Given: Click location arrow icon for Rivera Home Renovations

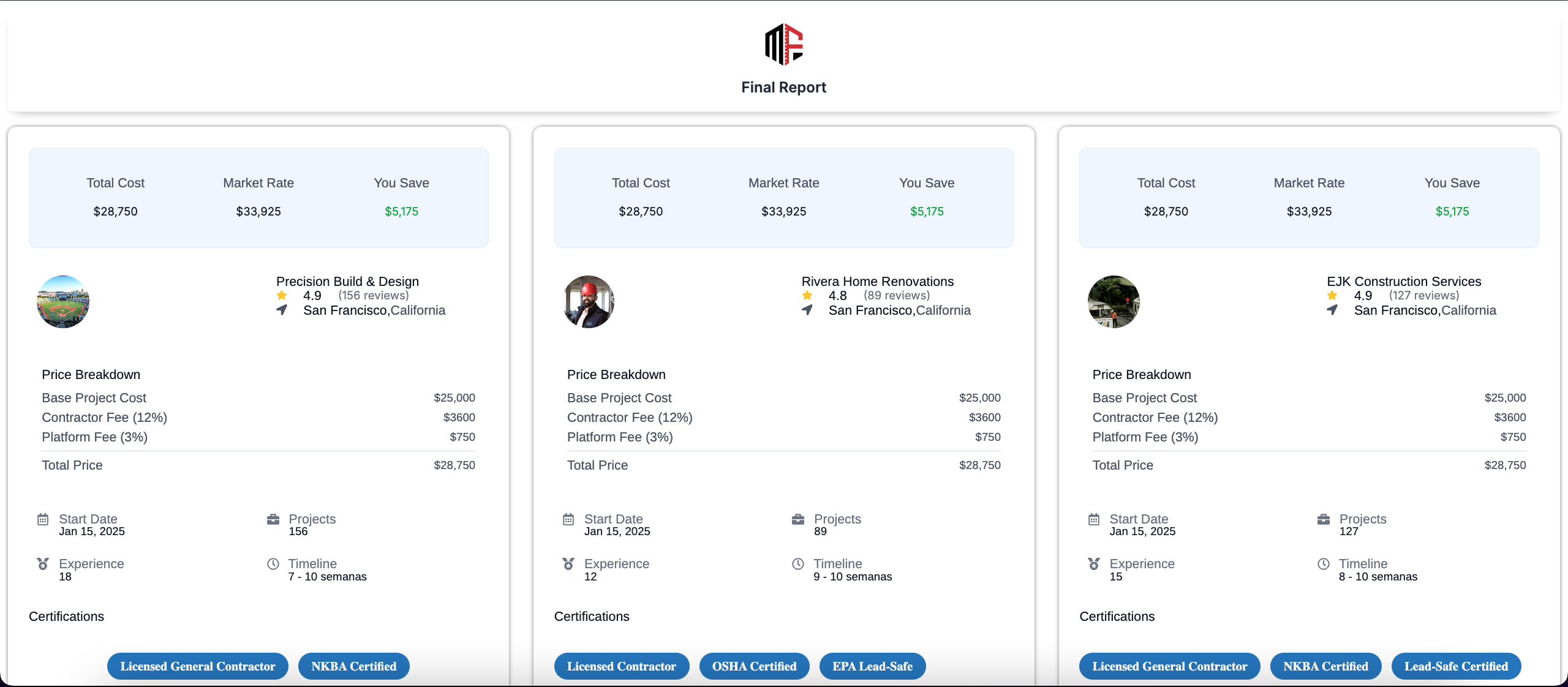Looking at the screenshot, I should click(x=807, y=310).
